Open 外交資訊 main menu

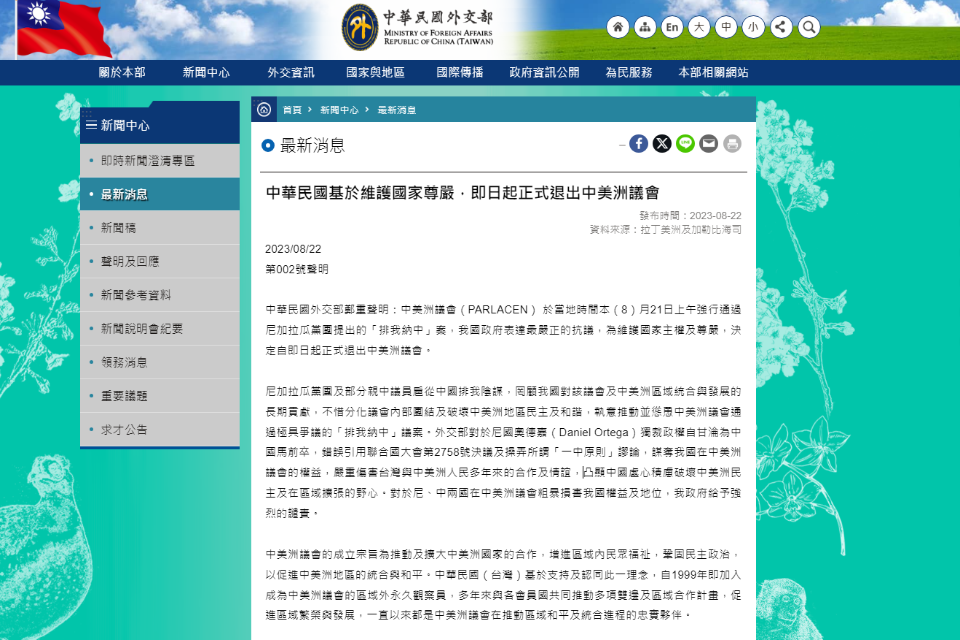click(x=291, y=72)
